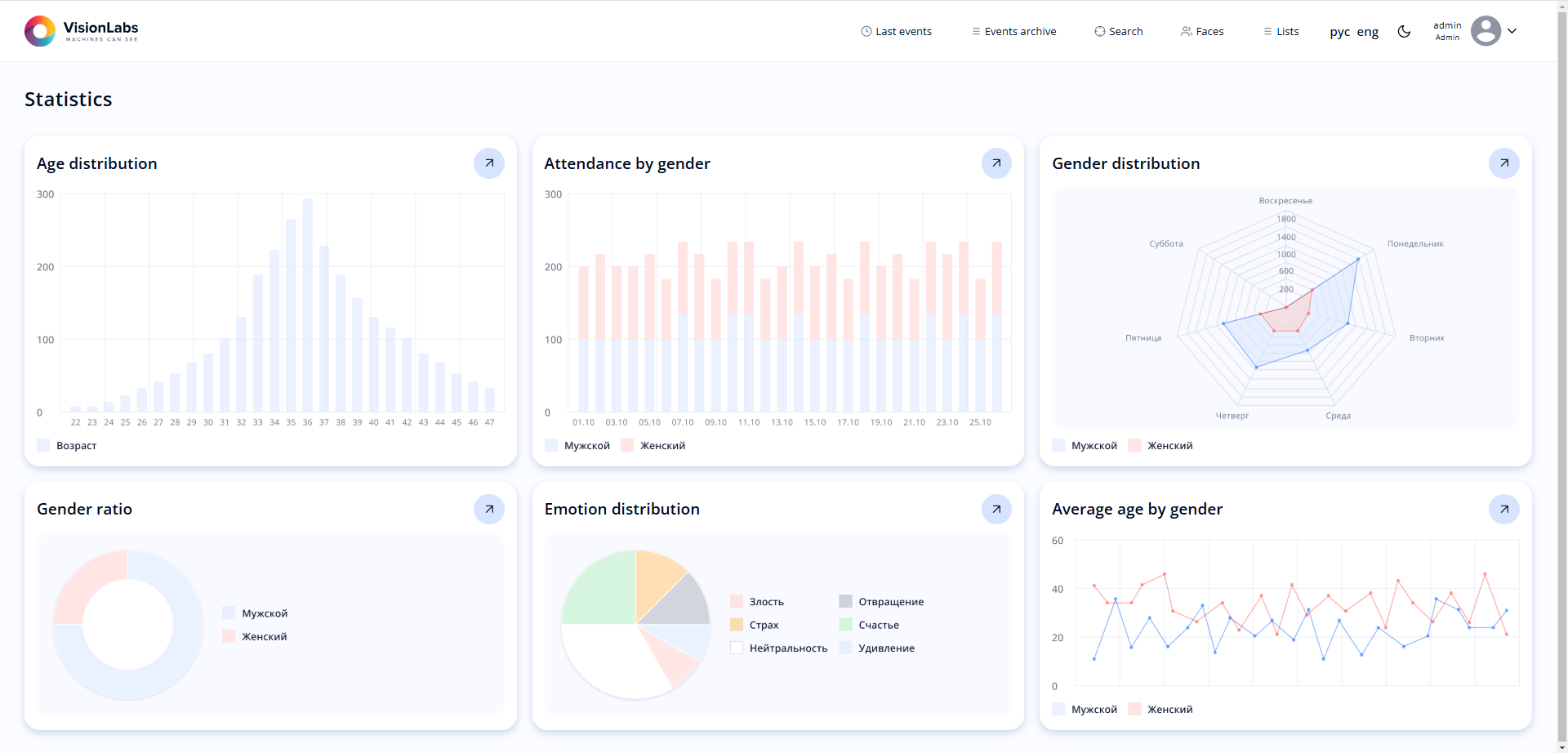Toggle dark mode with moon icon
Screen dimensions: 1568x753
coord(1404,31)
